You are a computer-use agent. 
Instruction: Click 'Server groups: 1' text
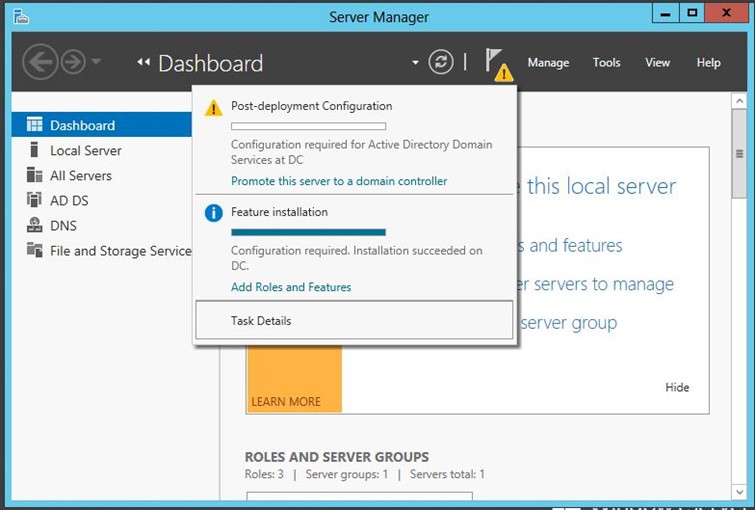(x=347, y=474)
